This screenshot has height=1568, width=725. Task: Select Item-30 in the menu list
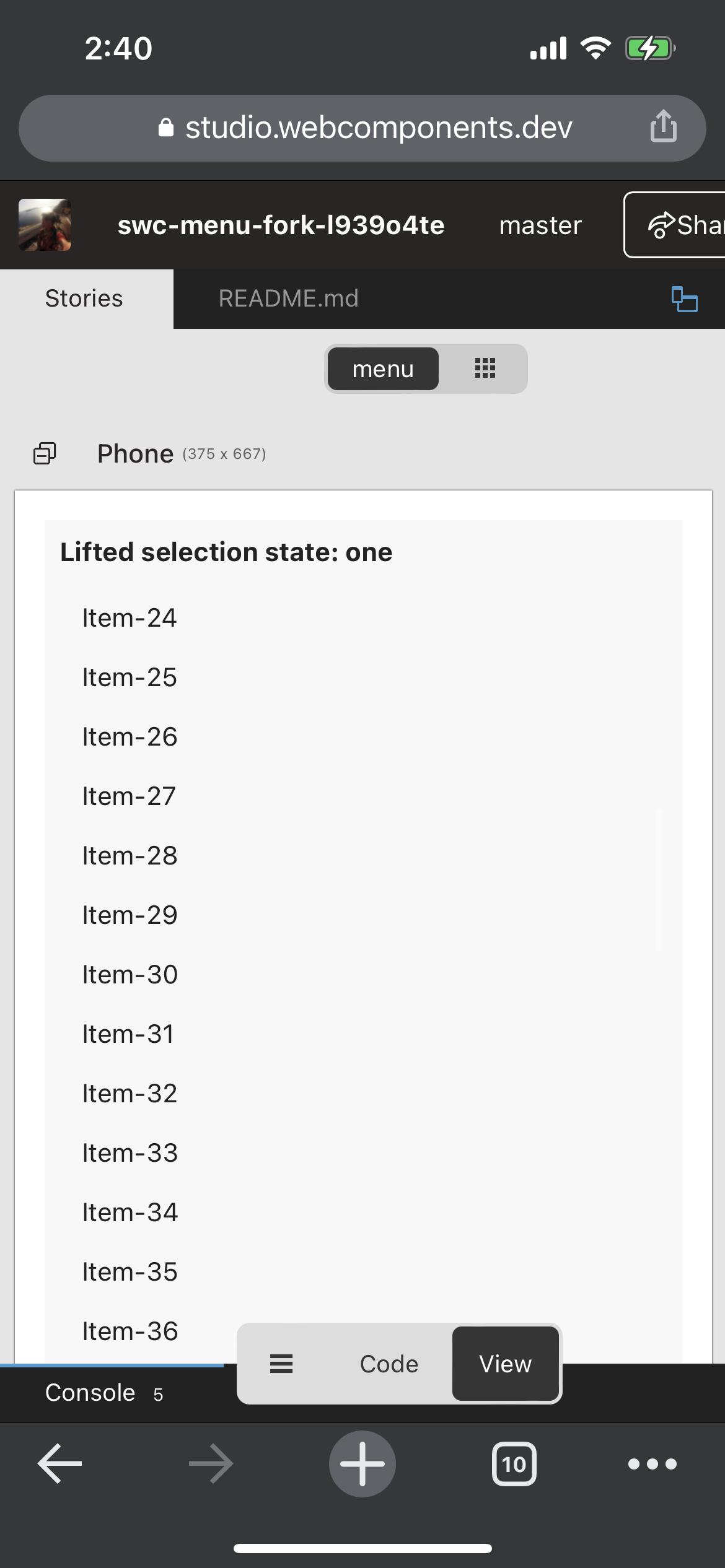click(130, 975)
